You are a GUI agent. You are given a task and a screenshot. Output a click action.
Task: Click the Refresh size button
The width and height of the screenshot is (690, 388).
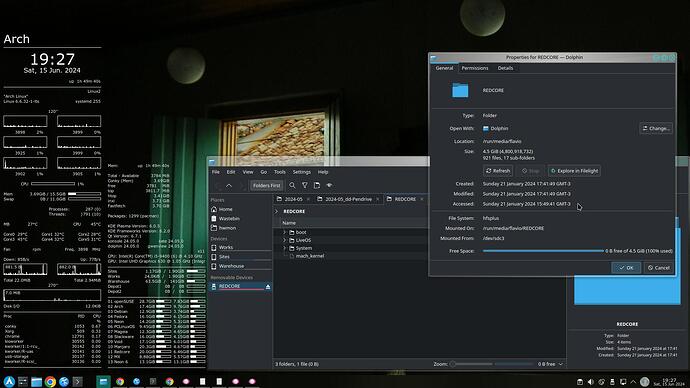coord(498,171)
